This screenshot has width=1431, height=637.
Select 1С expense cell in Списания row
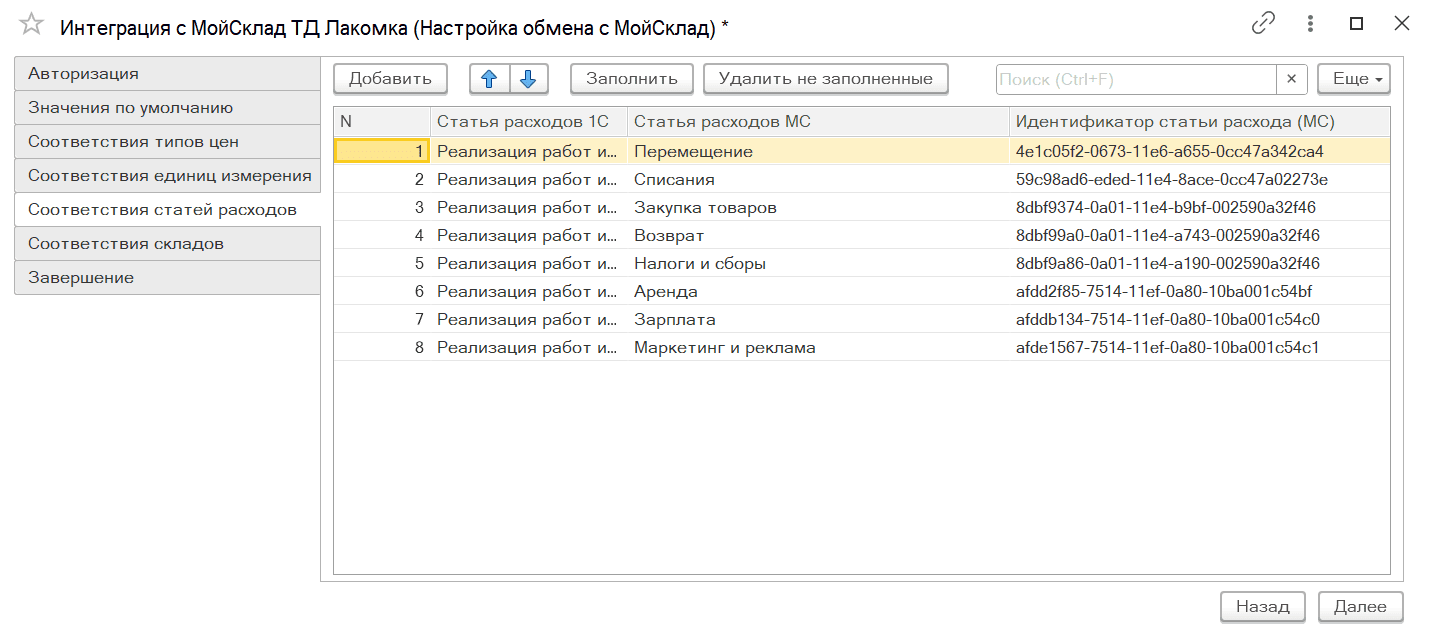click(529, 179)
